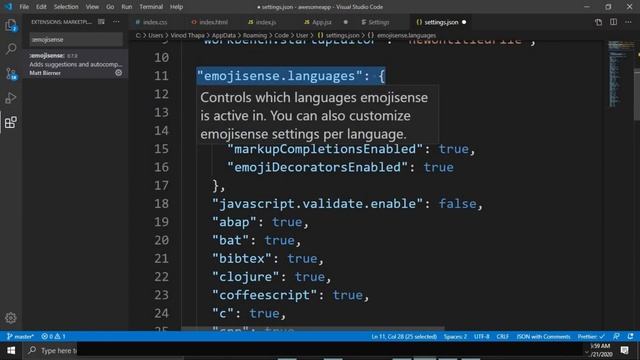Click the Open Settings UI icon
This screenshot has height=360, width=640.
pos(598,22)
